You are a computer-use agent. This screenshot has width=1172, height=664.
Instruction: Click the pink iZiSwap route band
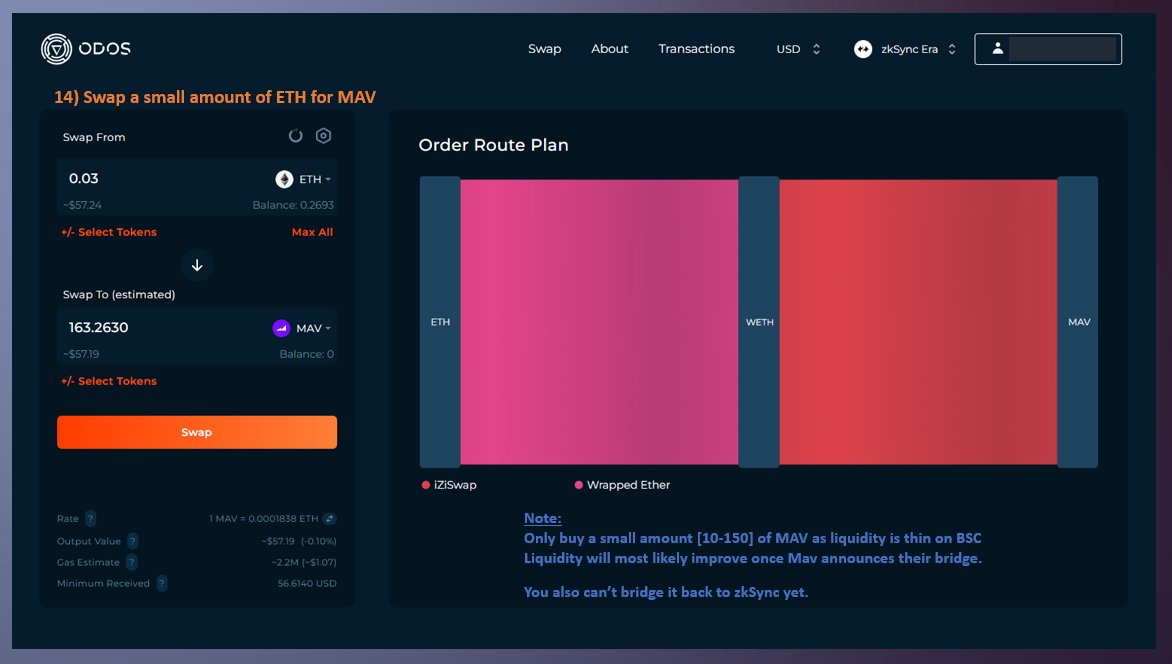tap(599, 322)
